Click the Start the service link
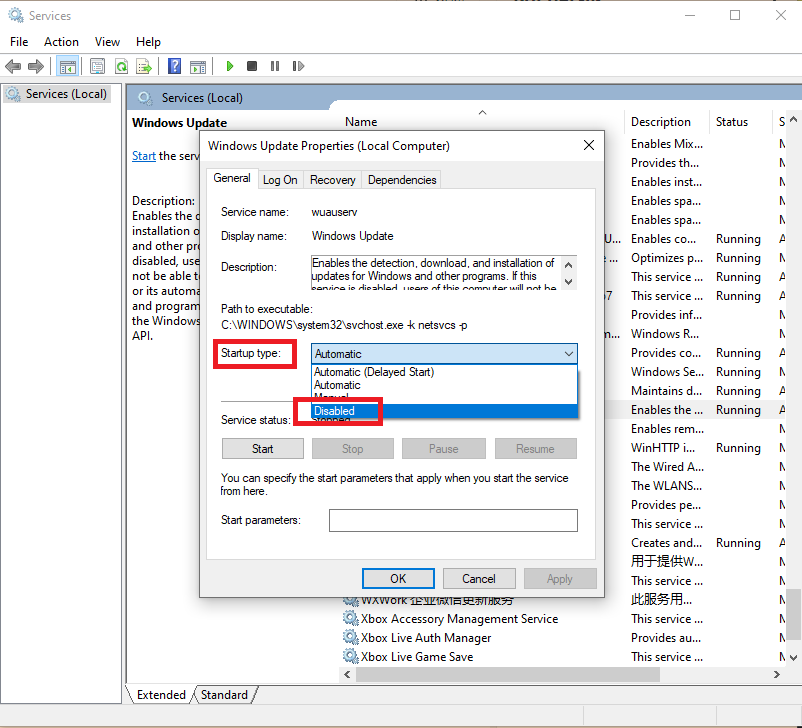802x728 pixels. pos(144,156)
